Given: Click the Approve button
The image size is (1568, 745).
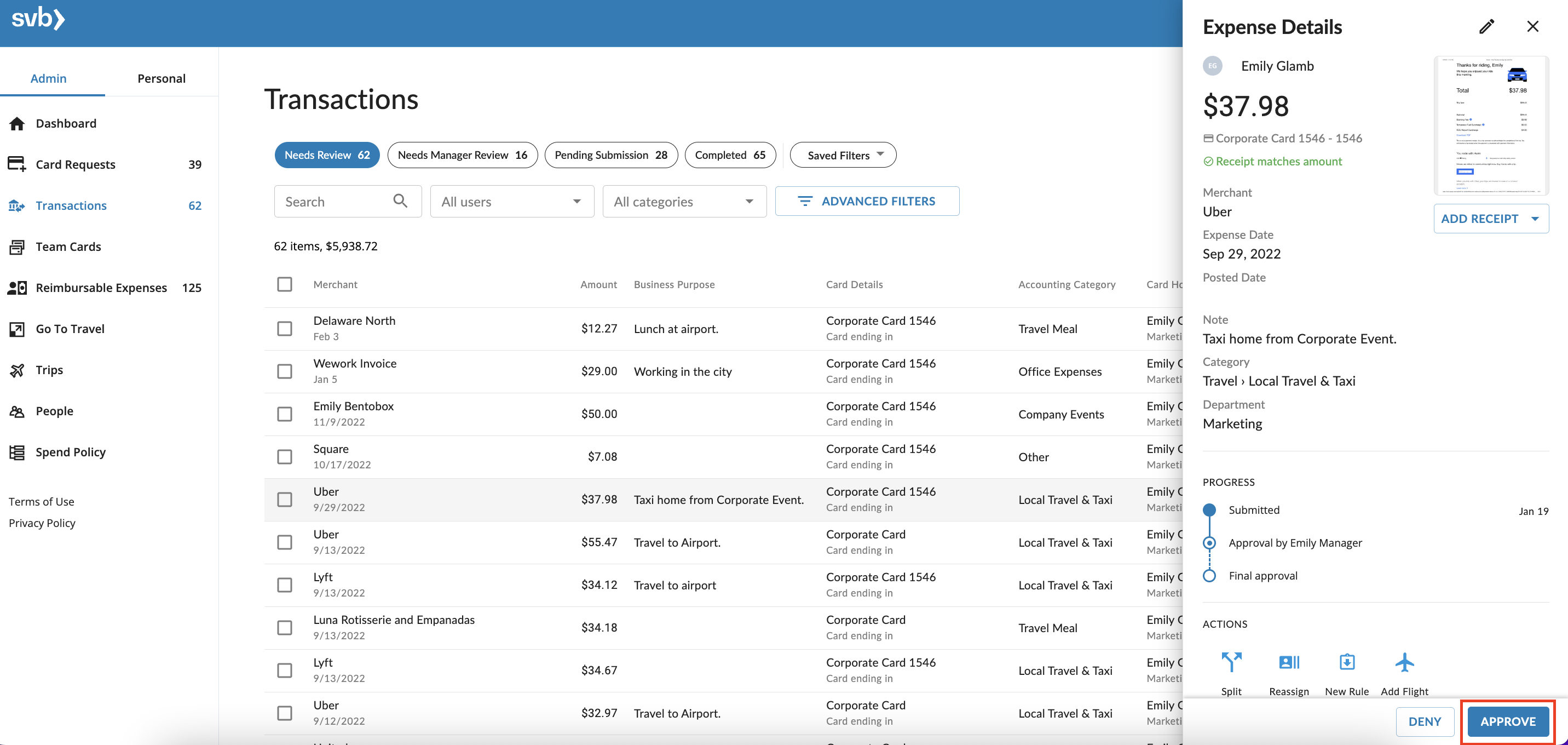Looking at the screenshot, I should pyautogui.click(x=1508, y=721).
